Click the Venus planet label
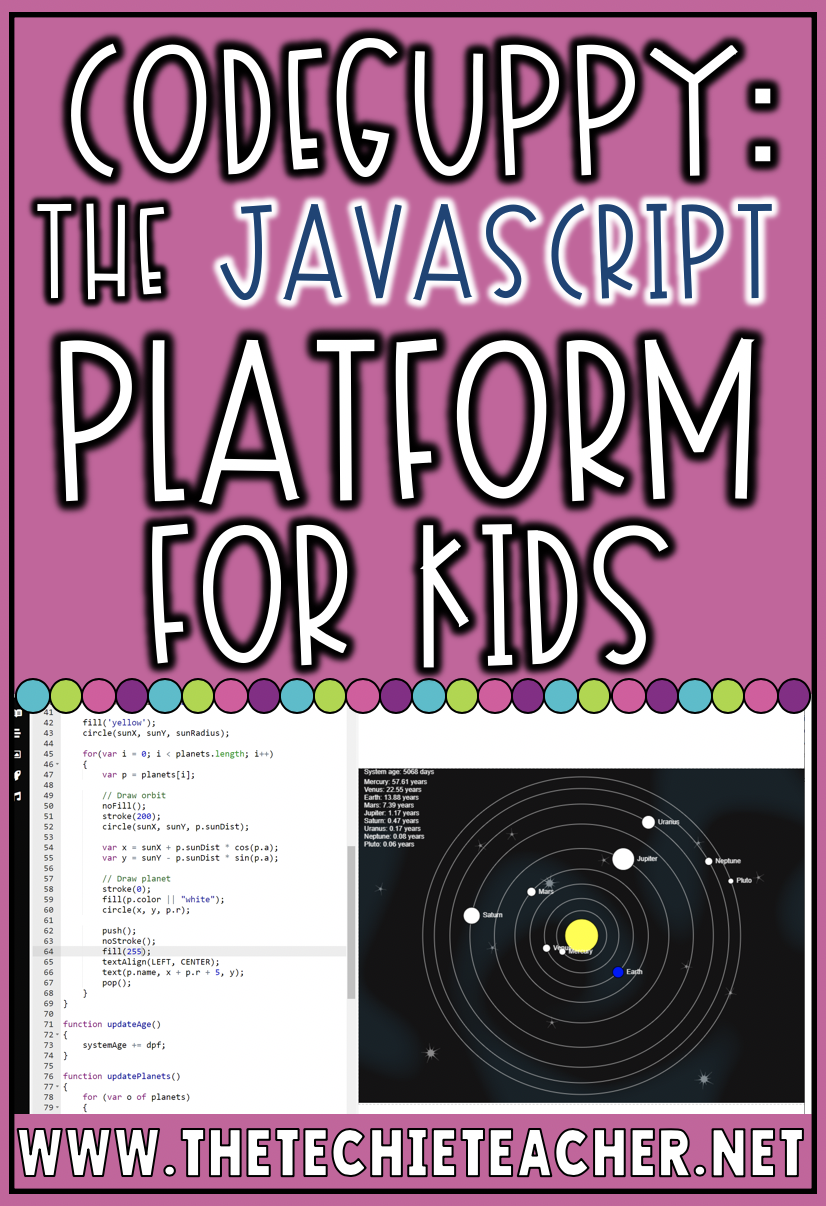 [561, 948]
